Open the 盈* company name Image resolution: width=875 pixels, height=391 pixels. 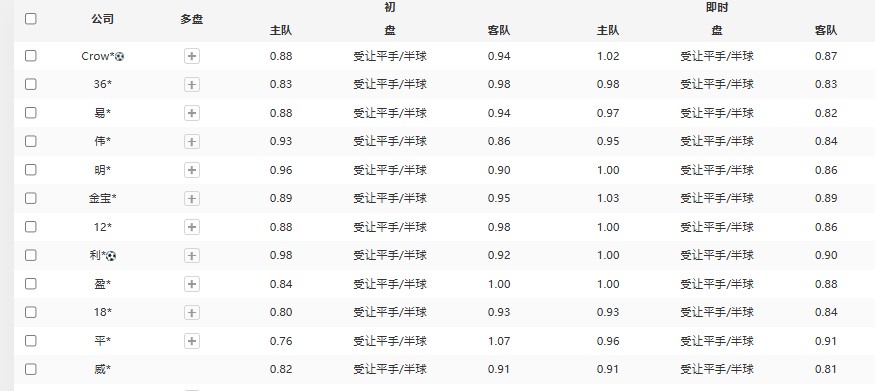click(x=103, y=283)
